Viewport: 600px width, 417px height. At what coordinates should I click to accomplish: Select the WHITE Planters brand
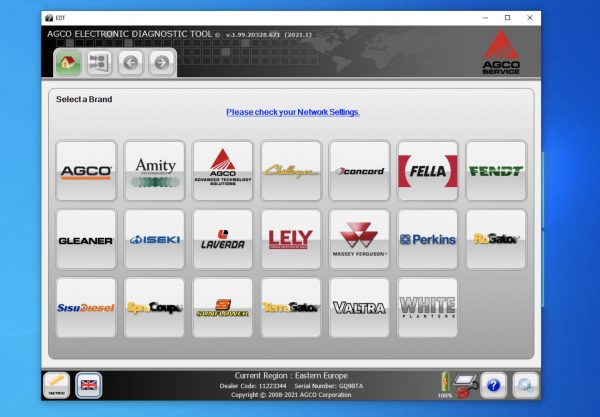(427, 308)
